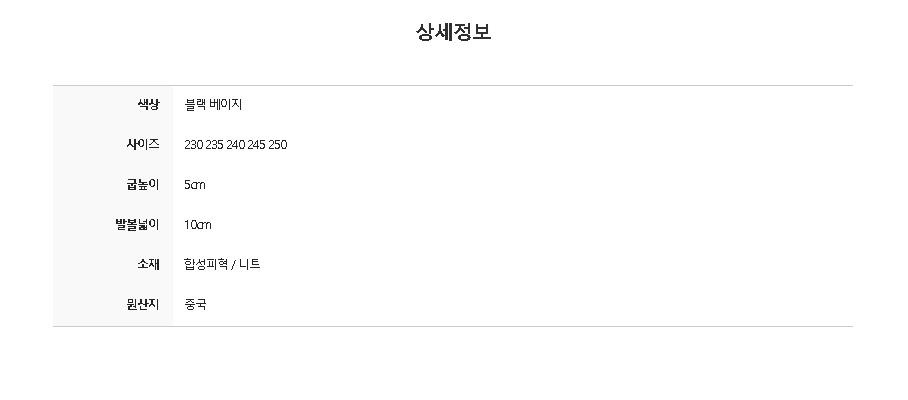Click the size 235 text

pyautogui.click(x=214, y=145)
